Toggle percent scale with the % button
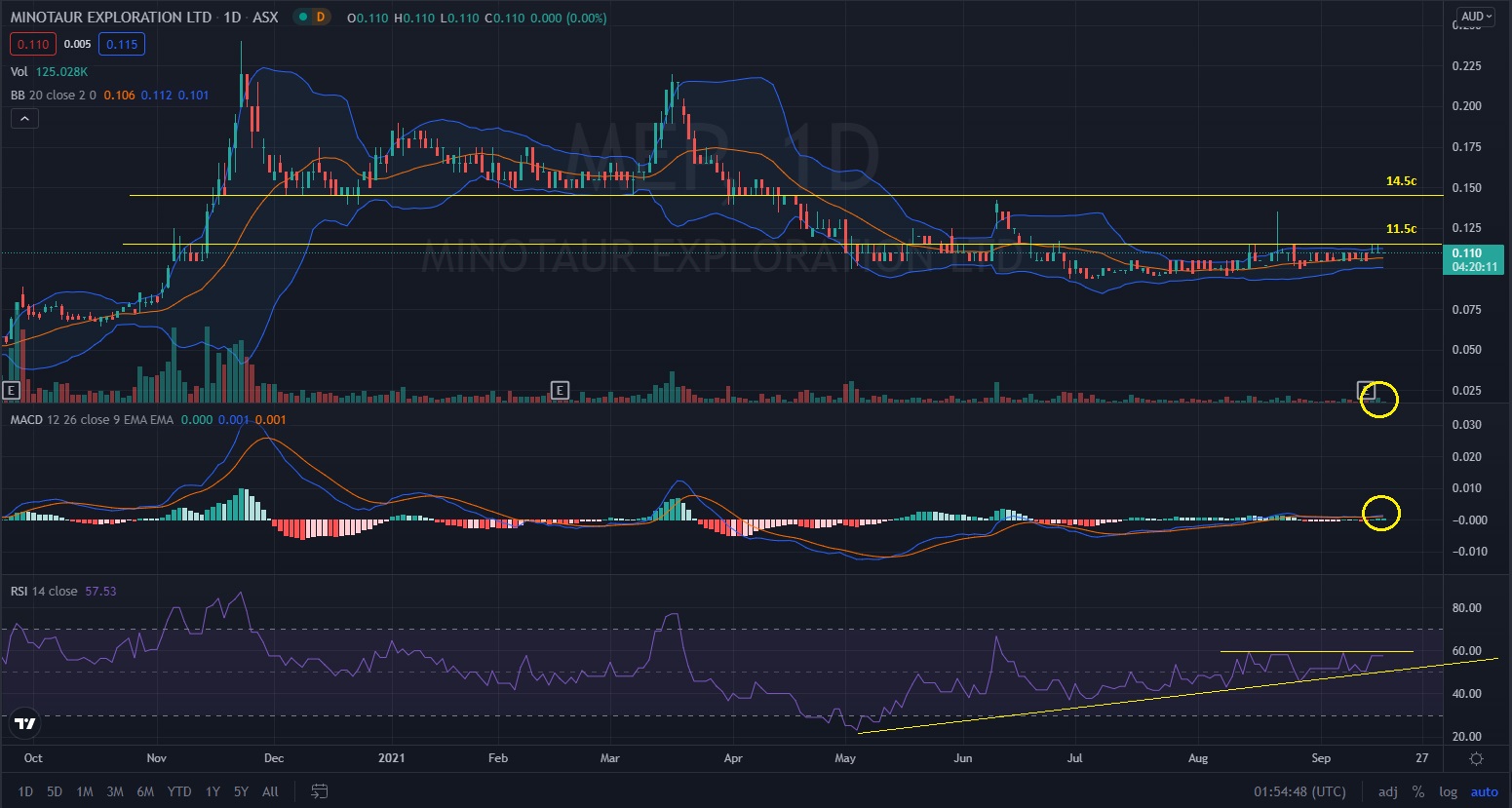The image size is (1512, 808). 1417,791
